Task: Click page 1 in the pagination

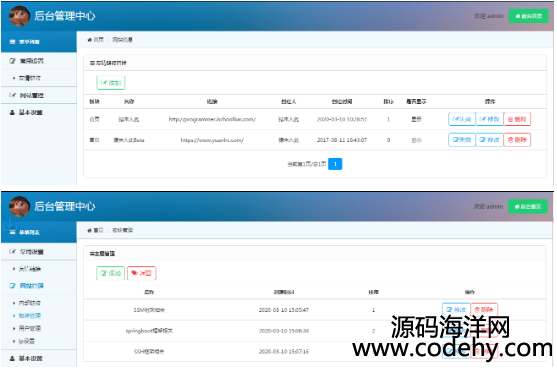Action: pos(335,164)
